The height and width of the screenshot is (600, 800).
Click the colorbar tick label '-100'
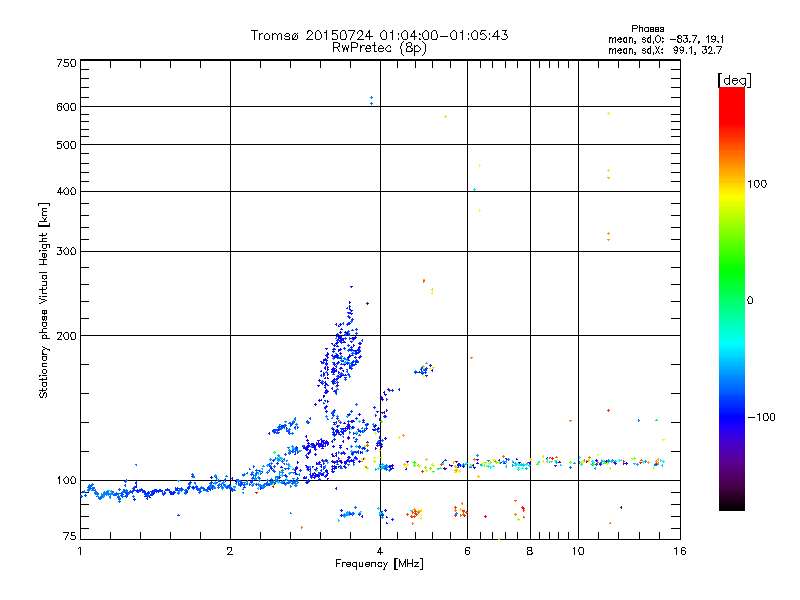pos(761,417)
